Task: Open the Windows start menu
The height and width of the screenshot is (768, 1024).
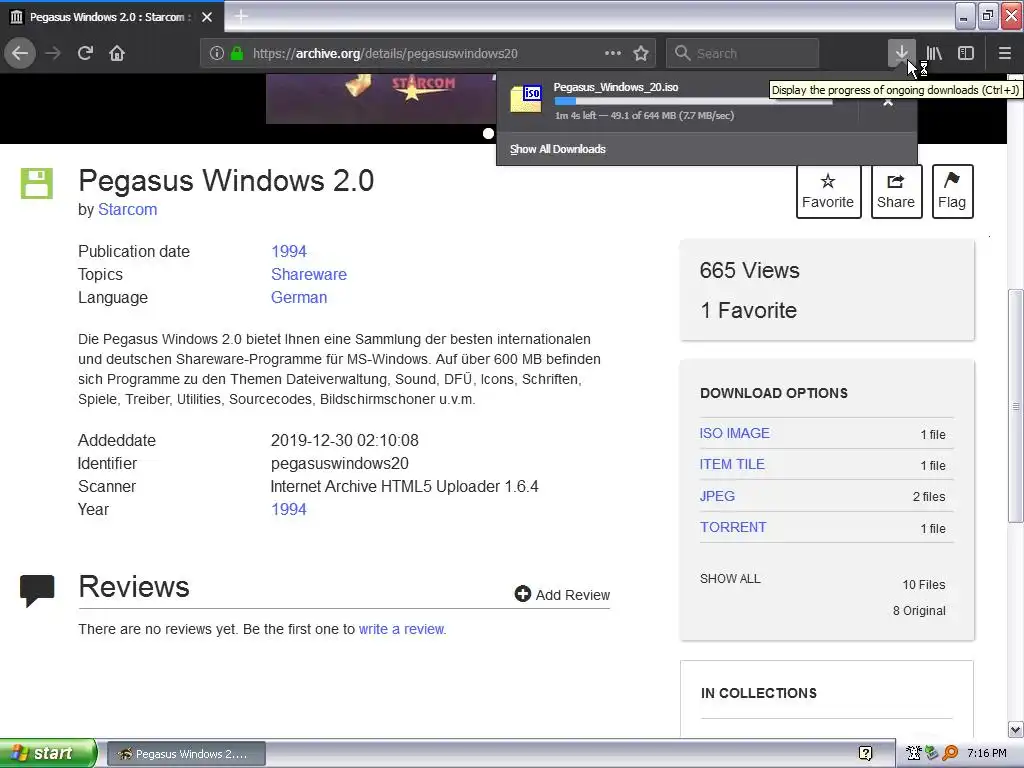Action: tap(48, 753)
